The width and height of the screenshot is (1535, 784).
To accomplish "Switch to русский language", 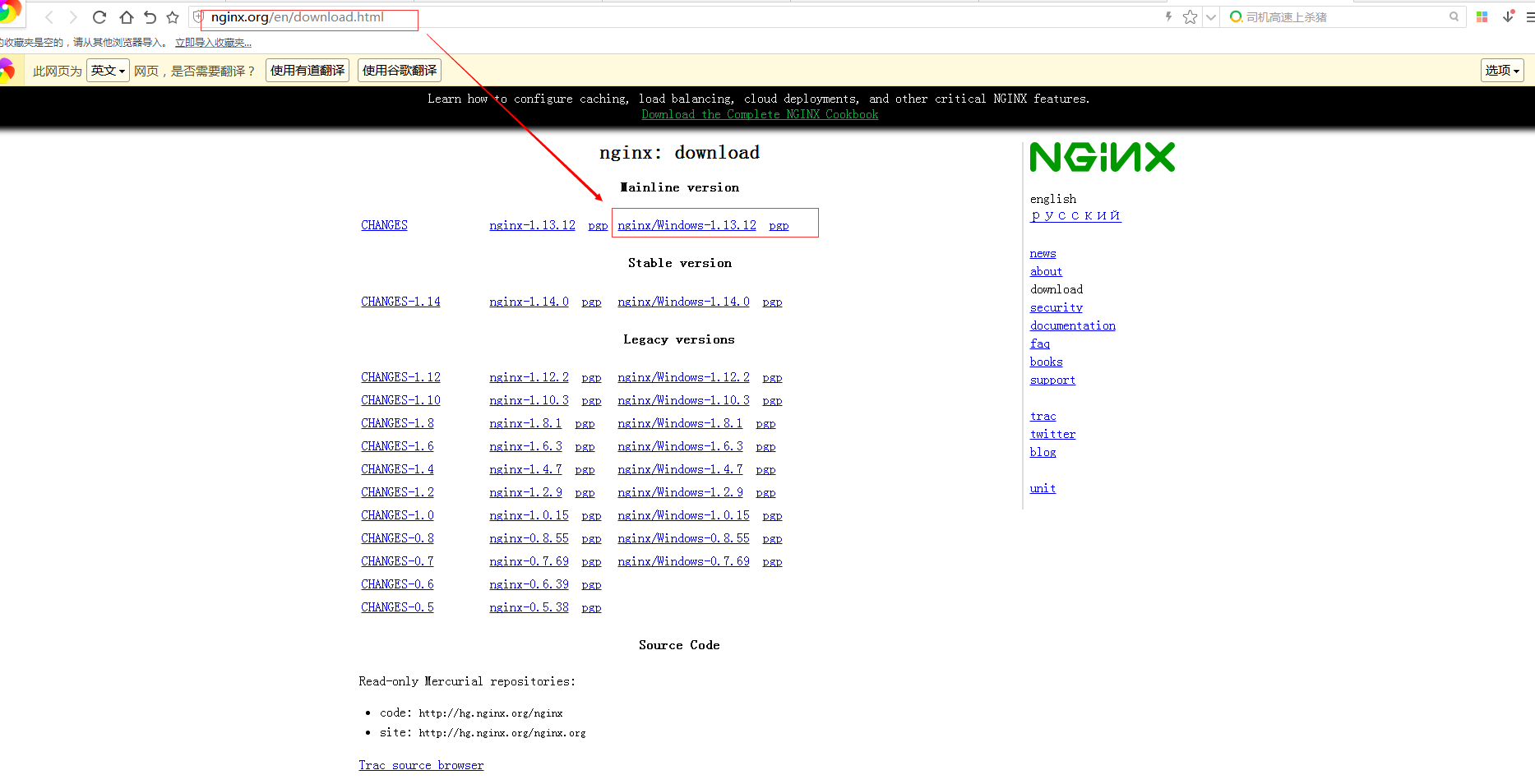I will point(1075,215).
